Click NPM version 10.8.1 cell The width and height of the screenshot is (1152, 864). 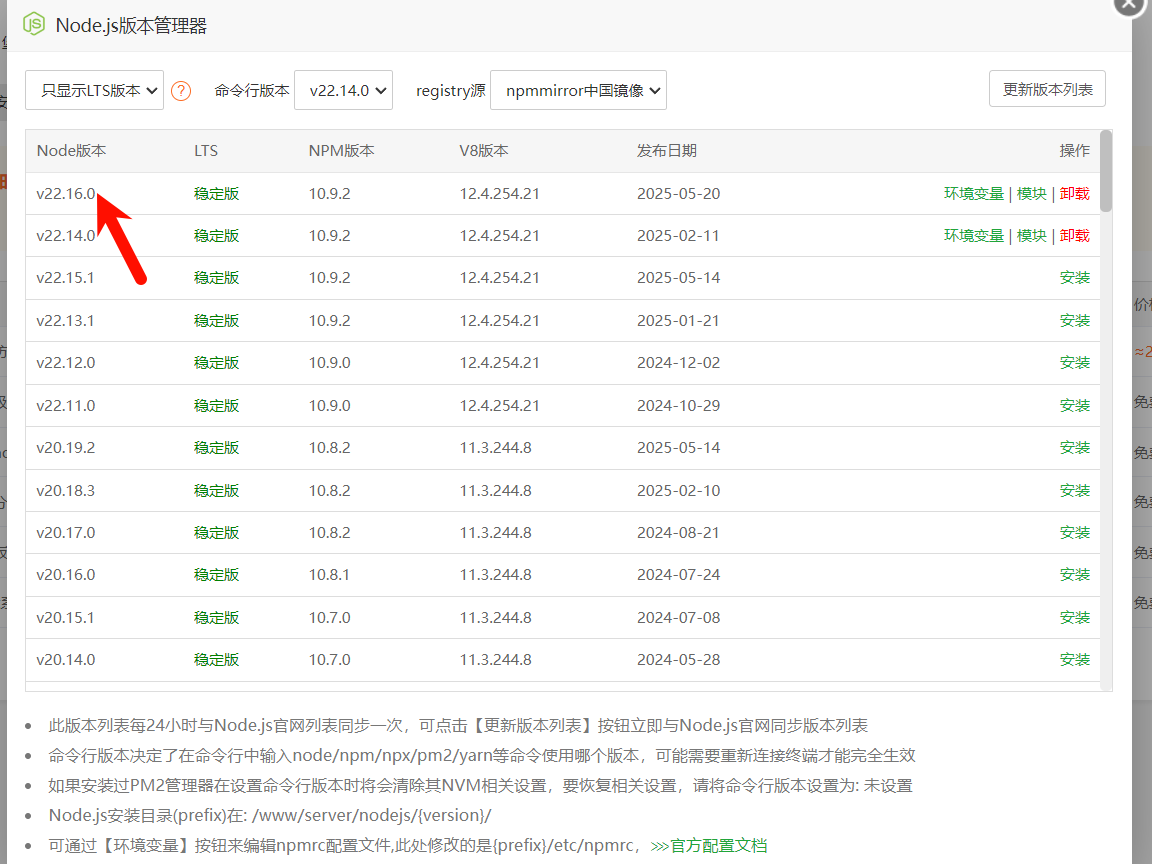[x=329, y=575]
